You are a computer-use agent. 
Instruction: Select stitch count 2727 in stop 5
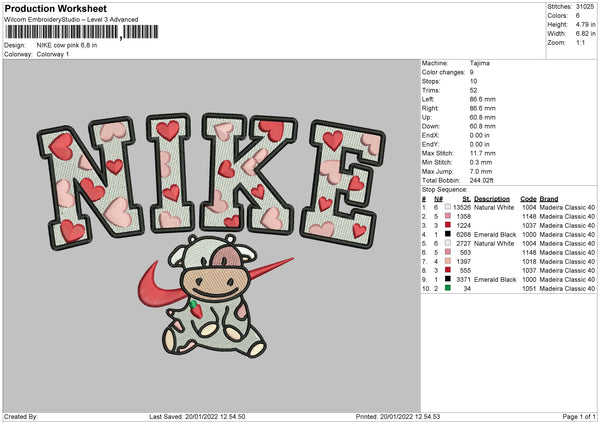coord(463,243)
